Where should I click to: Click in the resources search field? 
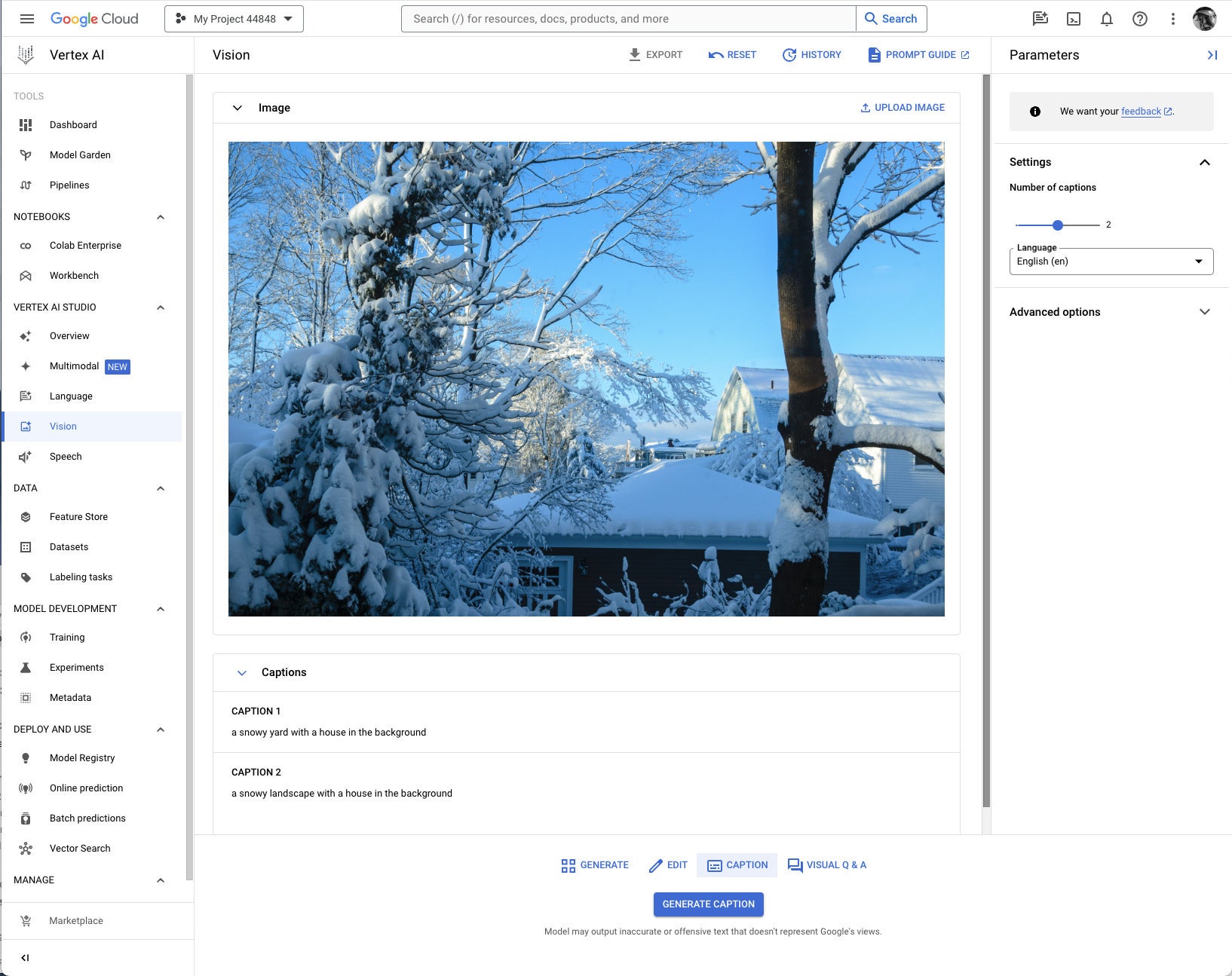coord(629,19)
